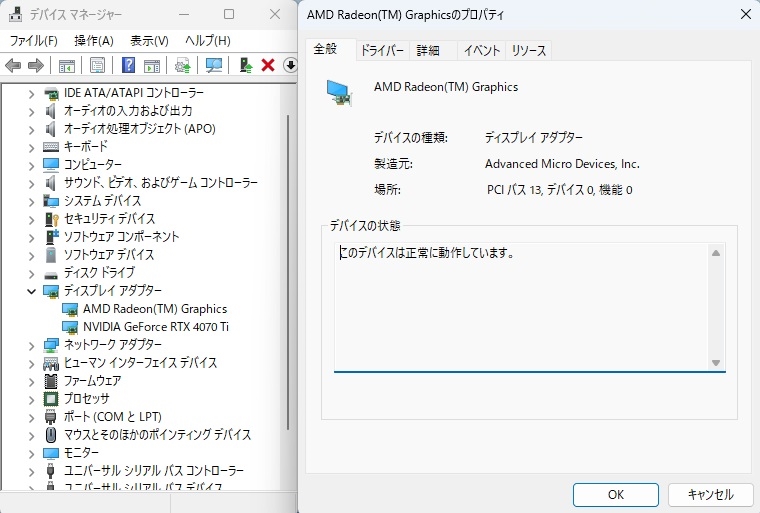Switch to the イベント tab
The image size is (760, 513).
coord(481,50)
